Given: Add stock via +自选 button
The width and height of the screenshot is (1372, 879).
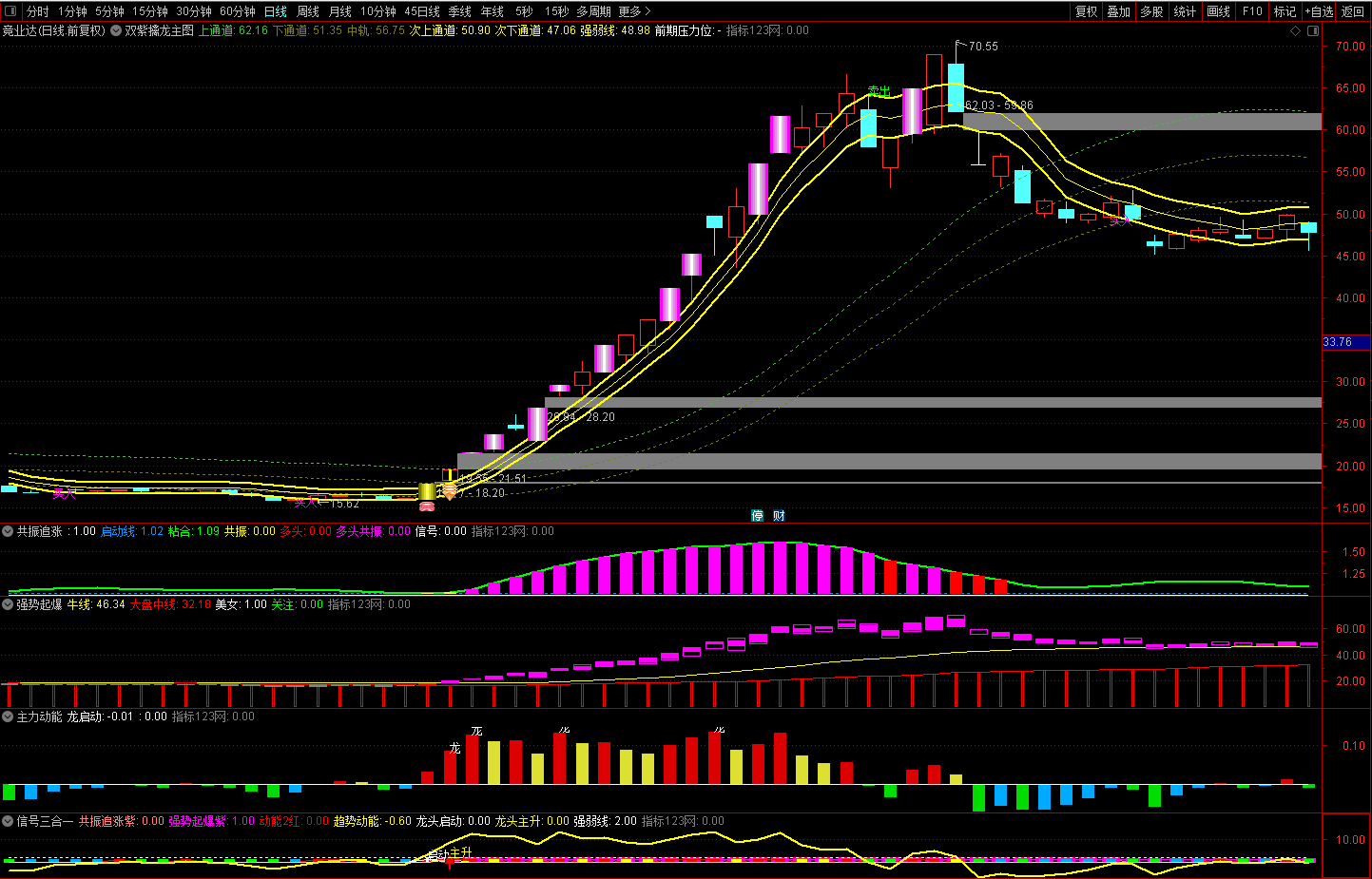Looking at the screenshot, I should pyautogui.click(x=1319, y=11).
